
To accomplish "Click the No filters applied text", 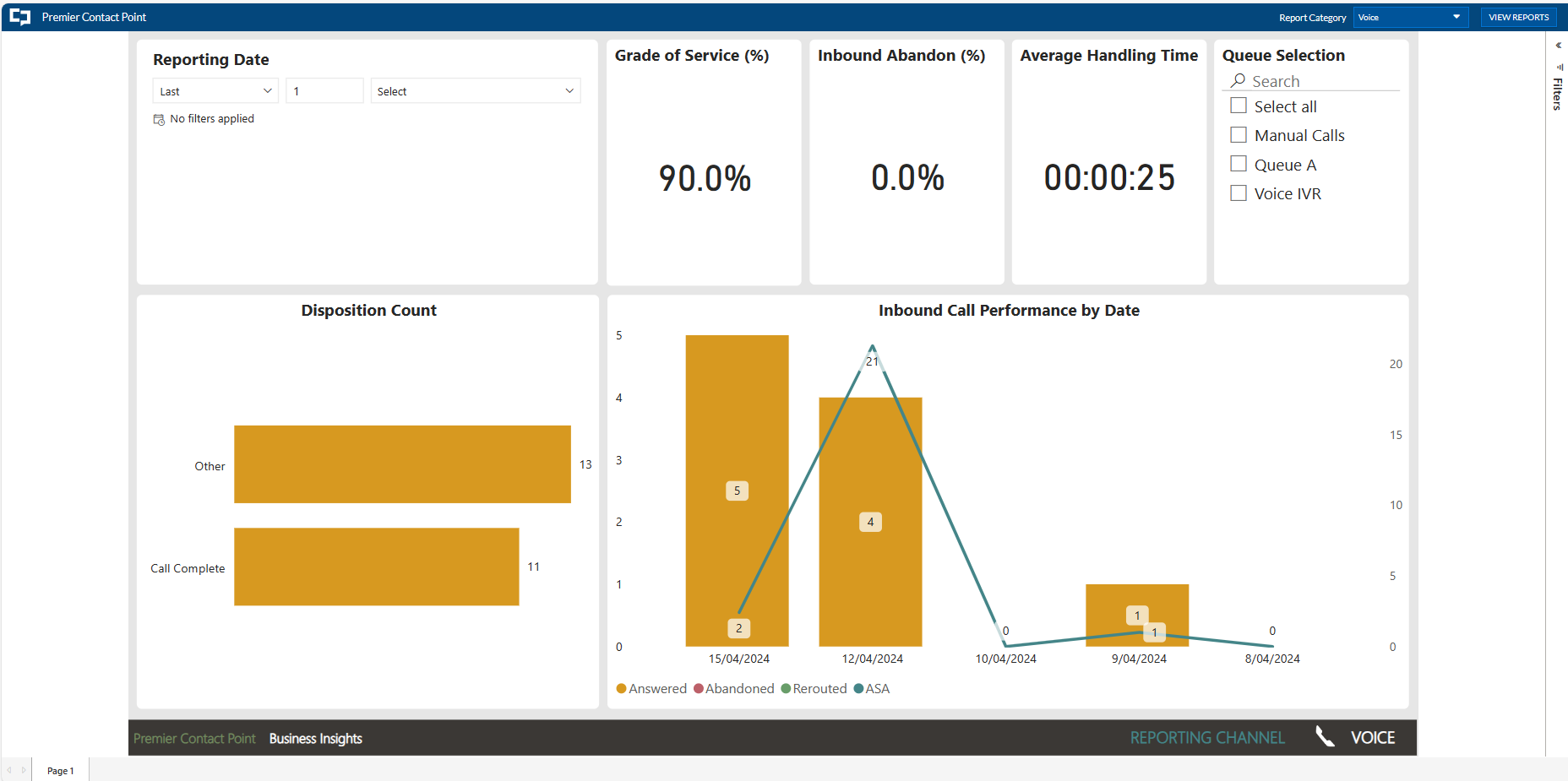I will pos(212,119).
